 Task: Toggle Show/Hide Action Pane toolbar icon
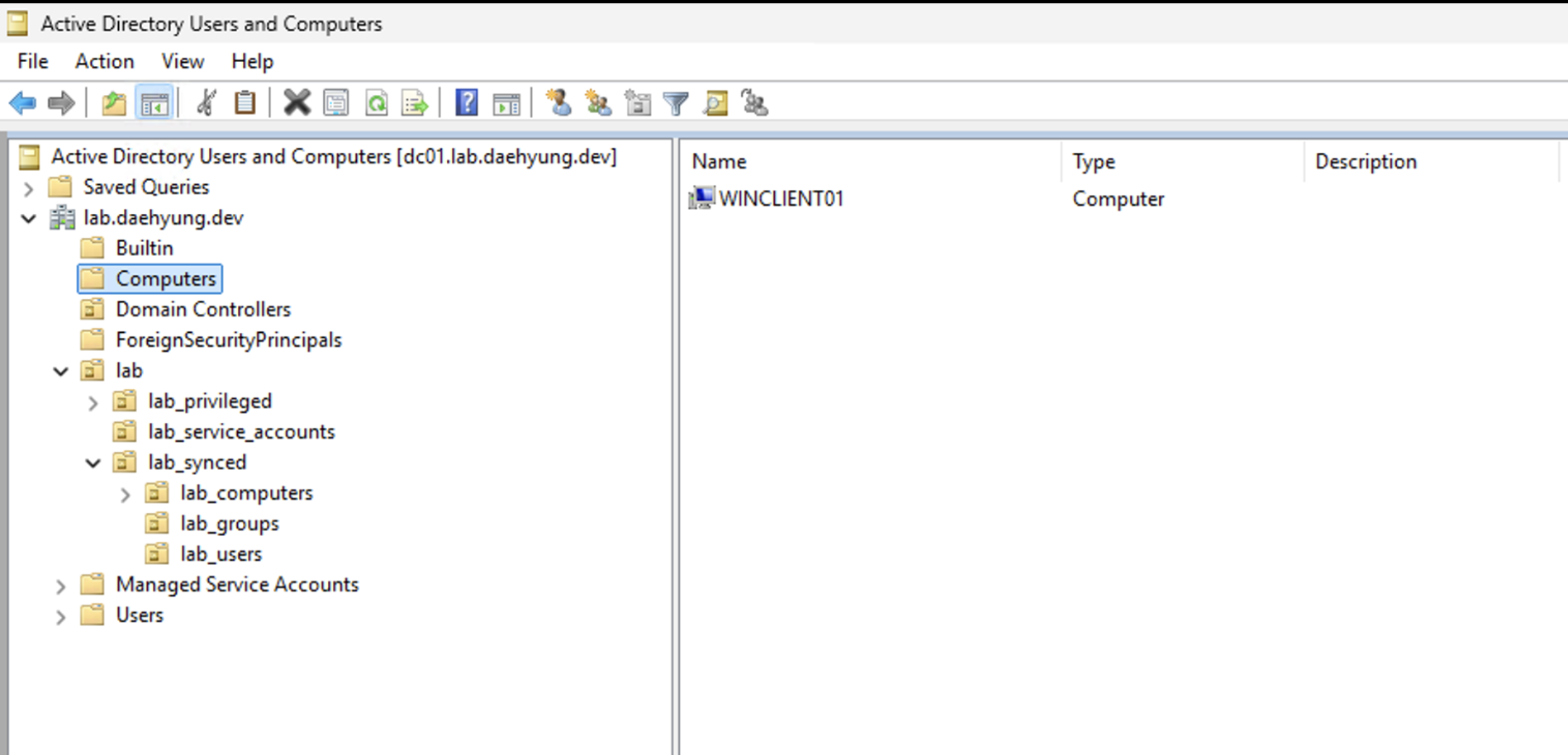point(506,103)
